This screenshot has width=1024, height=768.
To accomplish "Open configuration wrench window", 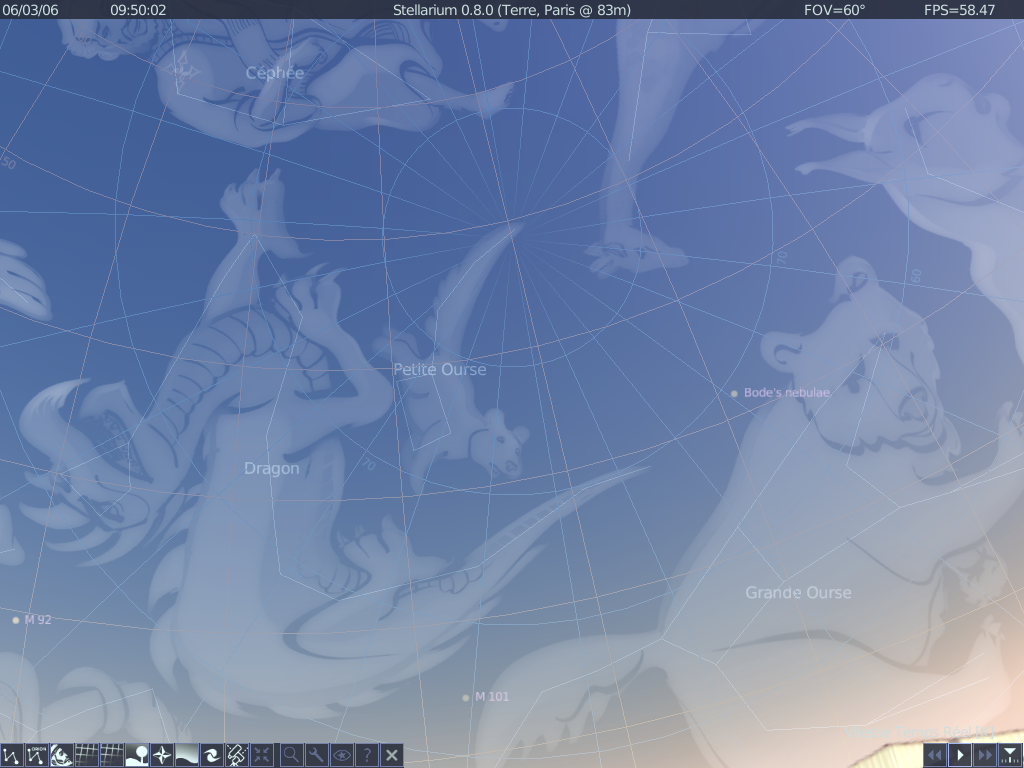I will (x=316, y=756).
